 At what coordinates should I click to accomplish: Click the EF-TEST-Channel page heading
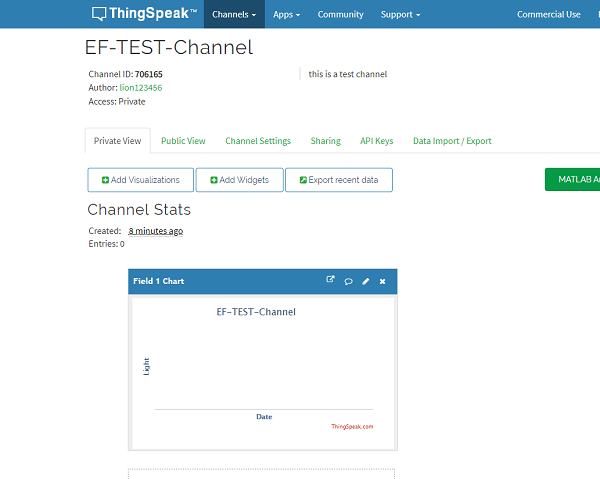point(169,47)
